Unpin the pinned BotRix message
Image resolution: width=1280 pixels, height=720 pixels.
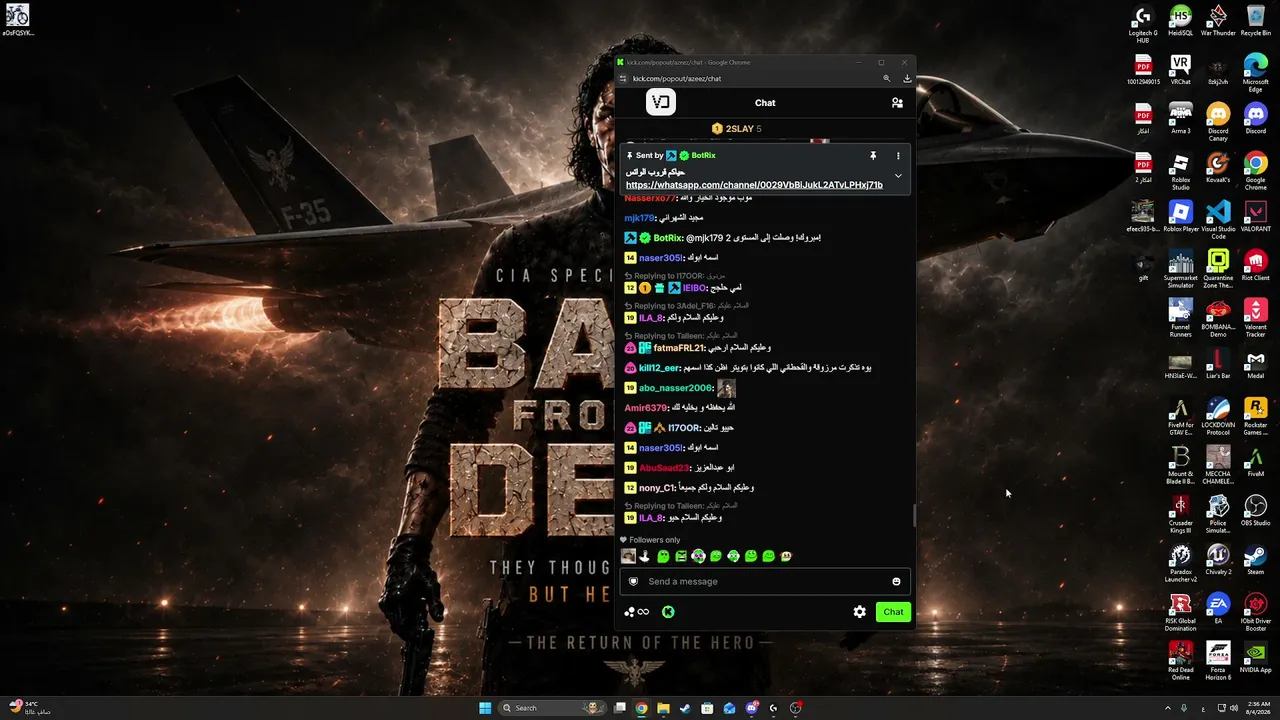pyautogui.click(x=873, y=156)
